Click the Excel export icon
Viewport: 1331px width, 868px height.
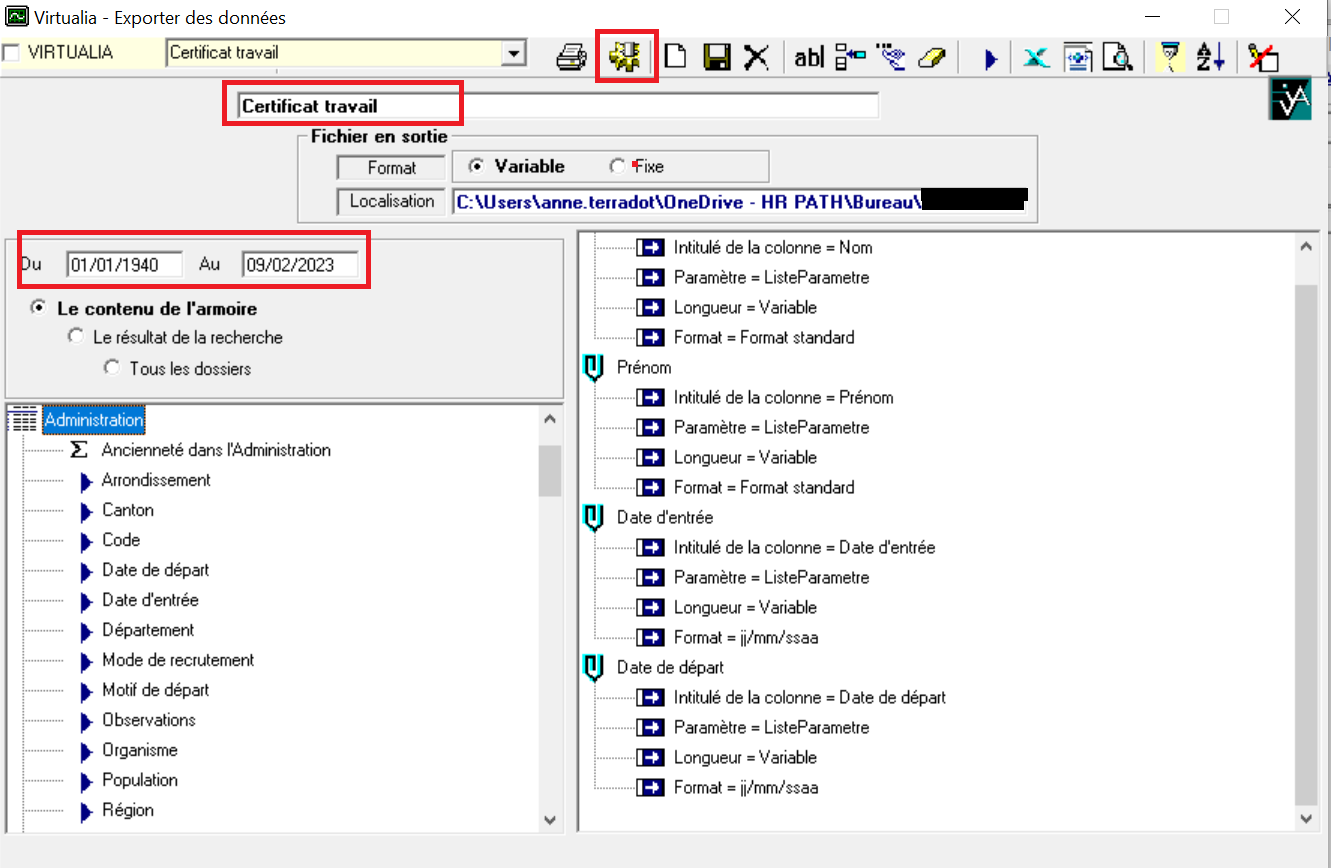tap(1036, 58)
